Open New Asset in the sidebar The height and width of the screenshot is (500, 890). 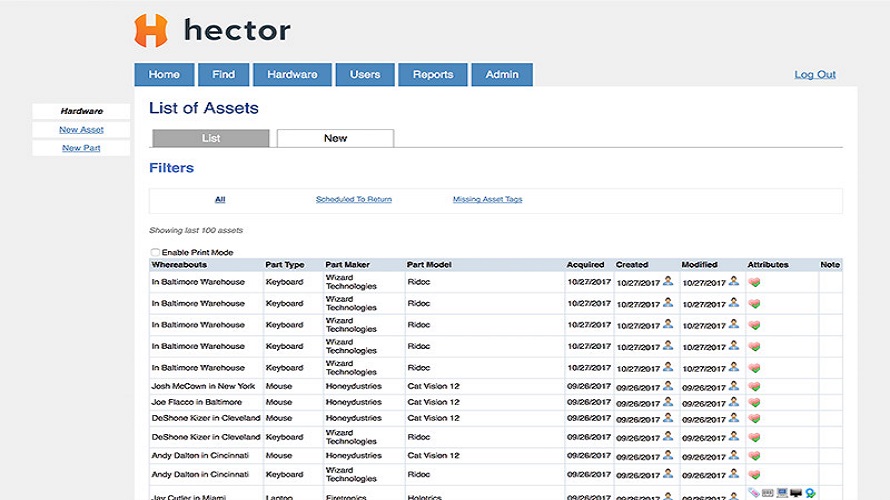(81, 130)
